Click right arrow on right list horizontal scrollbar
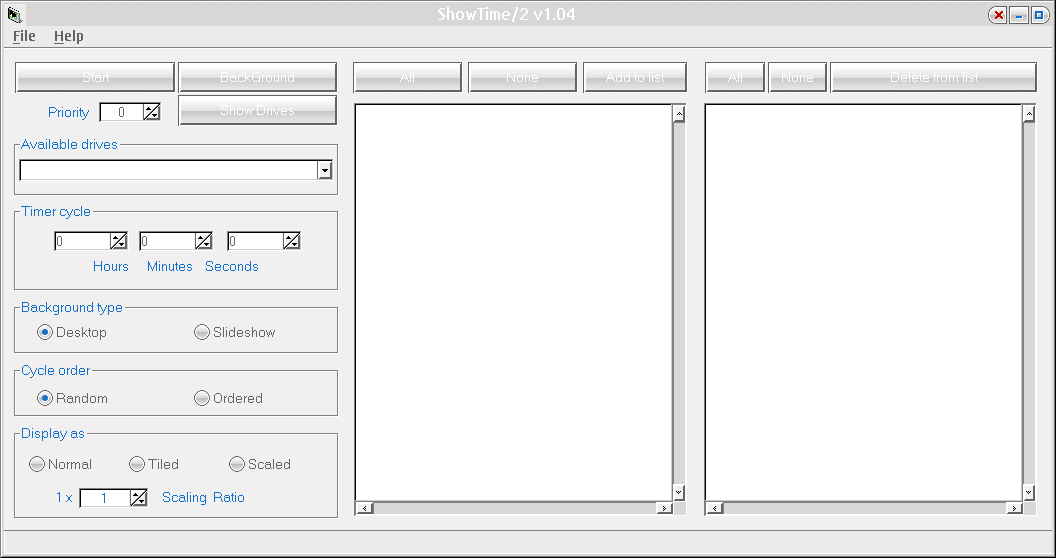The image size is (1056, 558). tap(1014, 508)
